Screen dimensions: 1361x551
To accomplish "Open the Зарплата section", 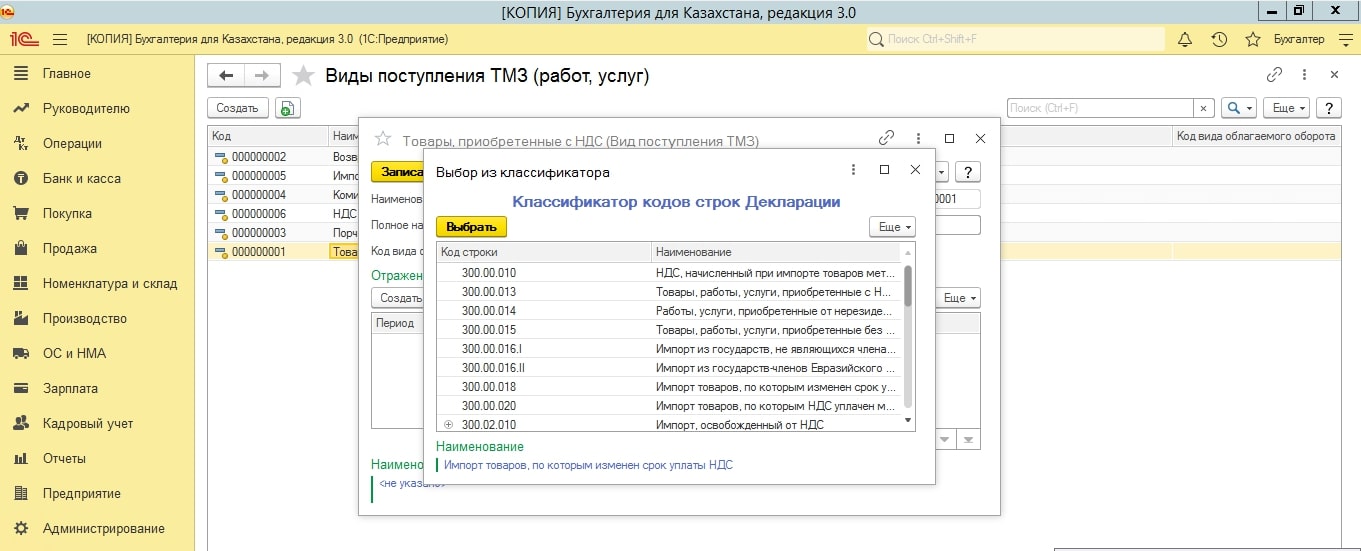I will pos(70,388).
